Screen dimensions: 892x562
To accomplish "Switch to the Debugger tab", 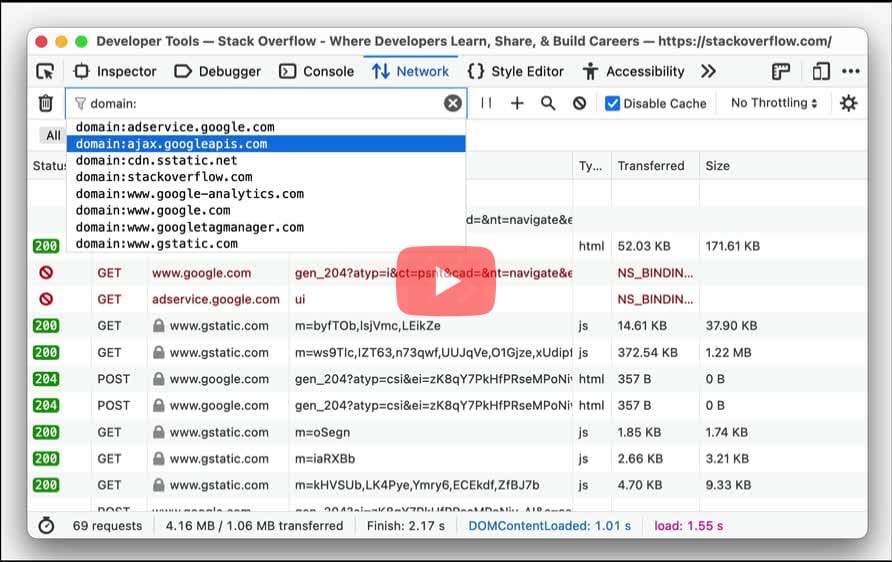I will tap(217, 72).
